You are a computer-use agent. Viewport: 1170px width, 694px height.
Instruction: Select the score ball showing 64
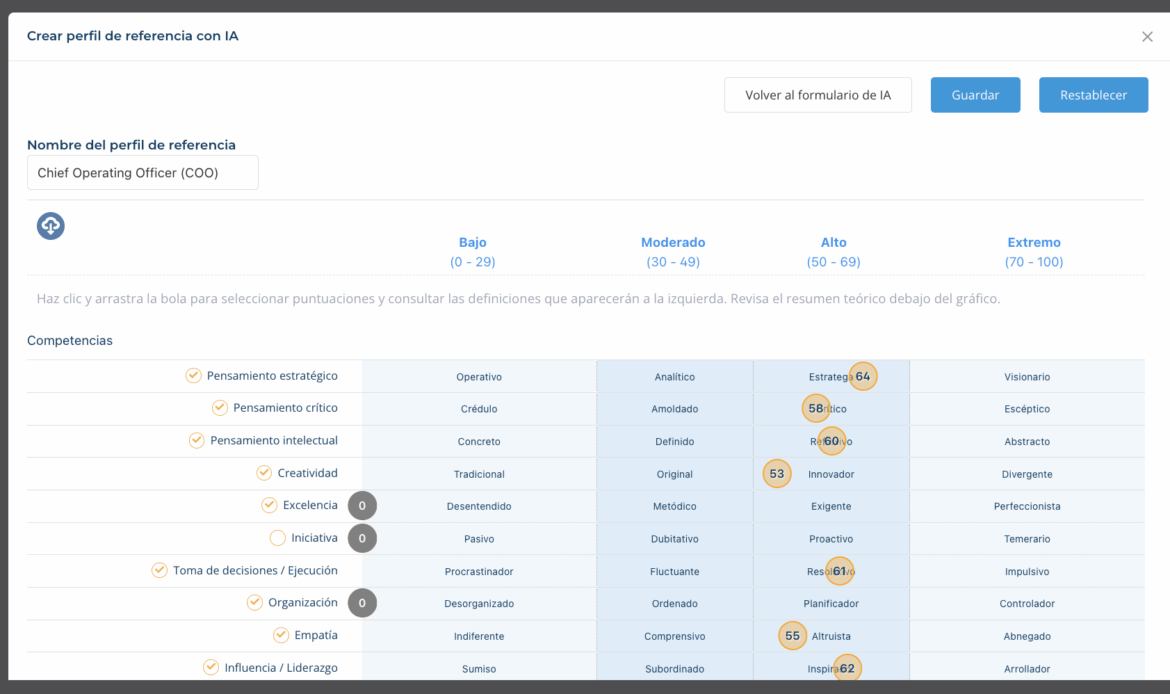click(x=862, y=376)
